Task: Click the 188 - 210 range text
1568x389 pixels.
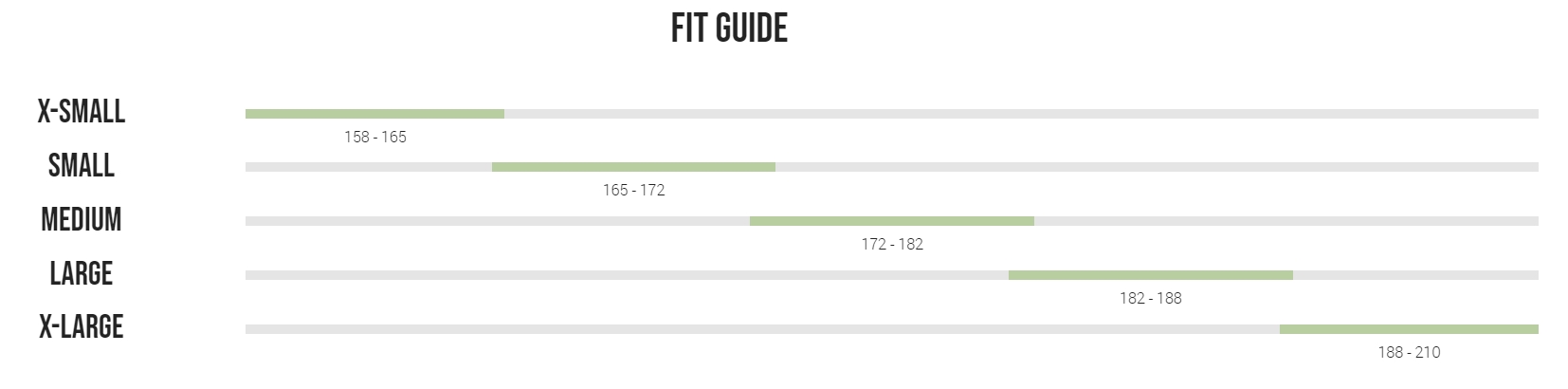Action: (1409, 352)
